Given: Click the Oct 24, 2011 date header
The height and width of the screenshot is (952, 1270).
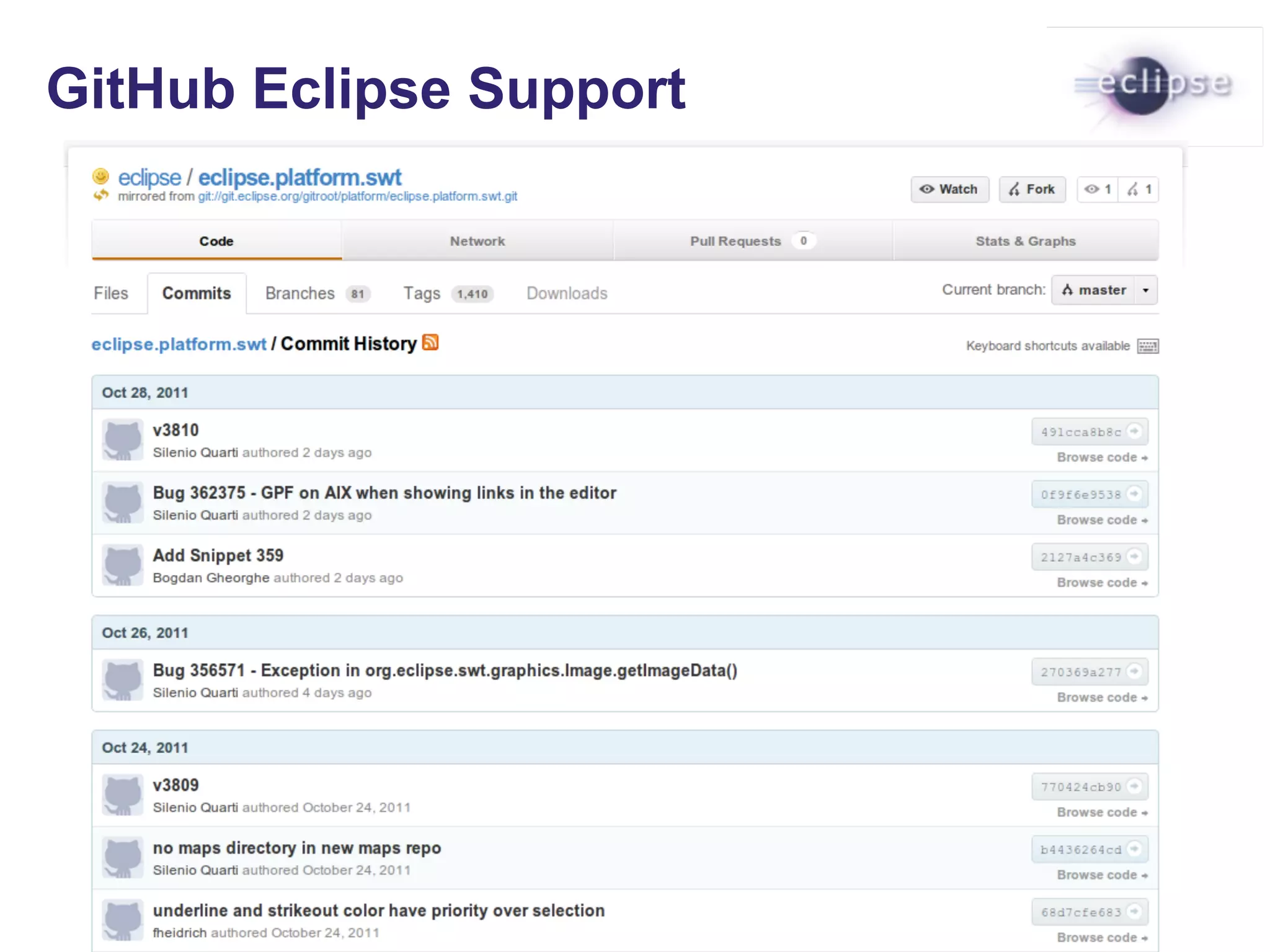Looking at the screenshot, I should (x=625, y=747).
